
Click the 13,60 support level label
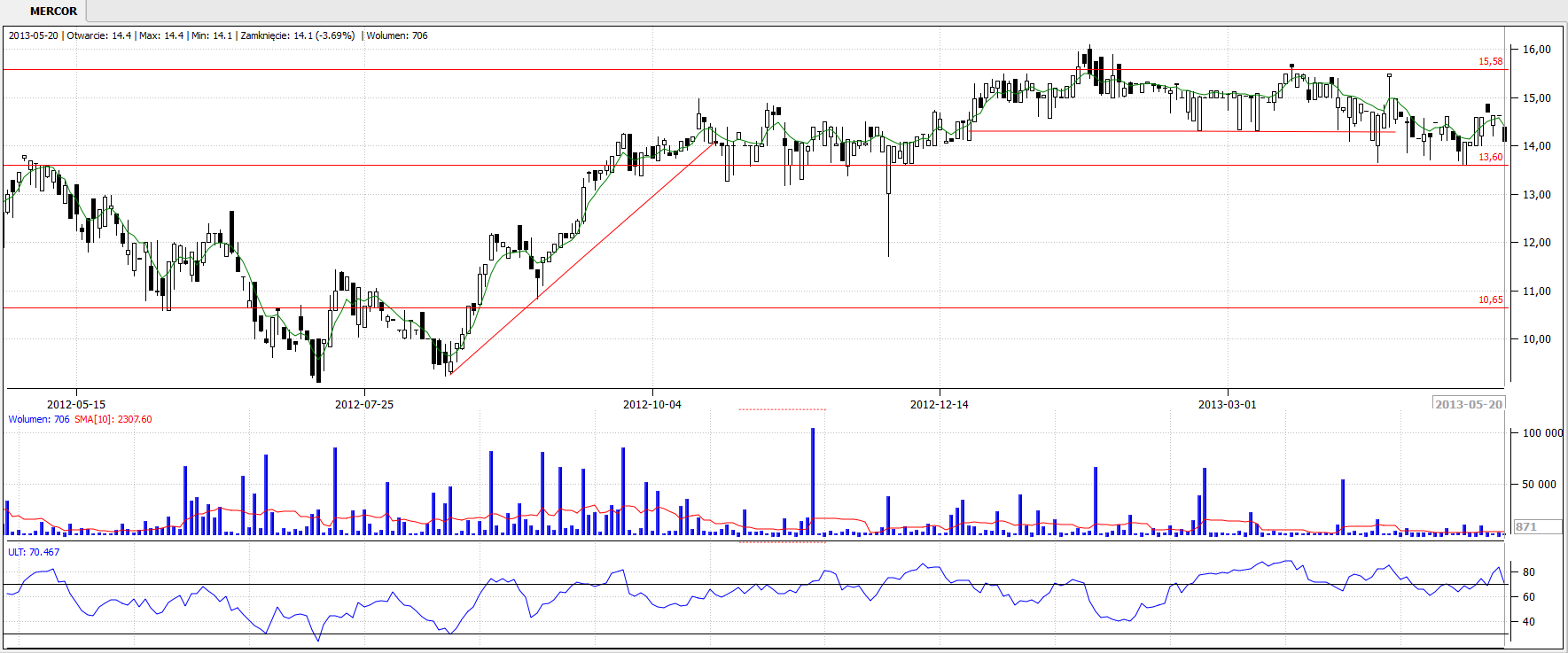tap(1490, 157)
